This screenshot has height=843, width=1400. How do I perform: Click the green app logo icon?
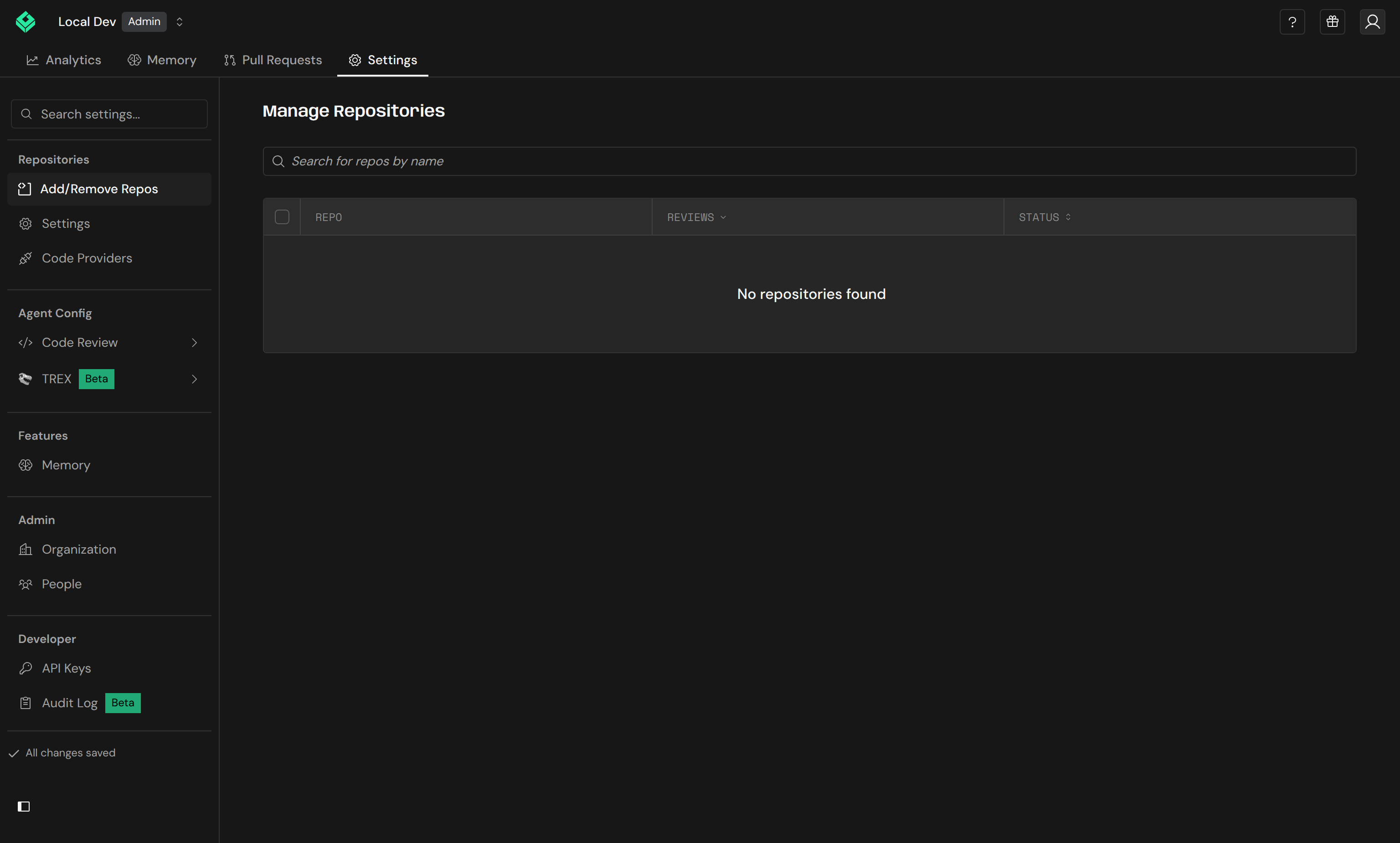(x=26, y=21)
